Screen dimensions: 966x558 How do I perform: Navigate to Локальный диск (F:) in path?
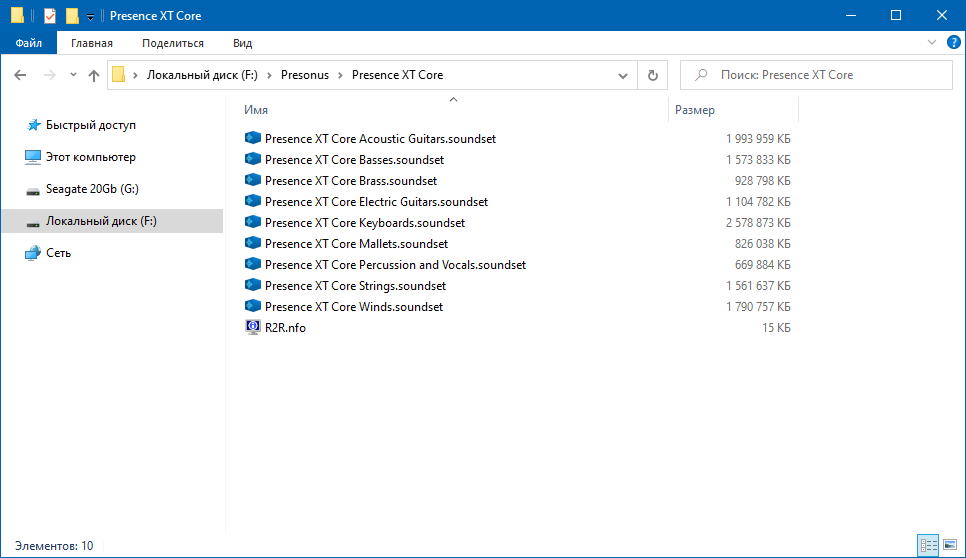click(x=202, y=75)
